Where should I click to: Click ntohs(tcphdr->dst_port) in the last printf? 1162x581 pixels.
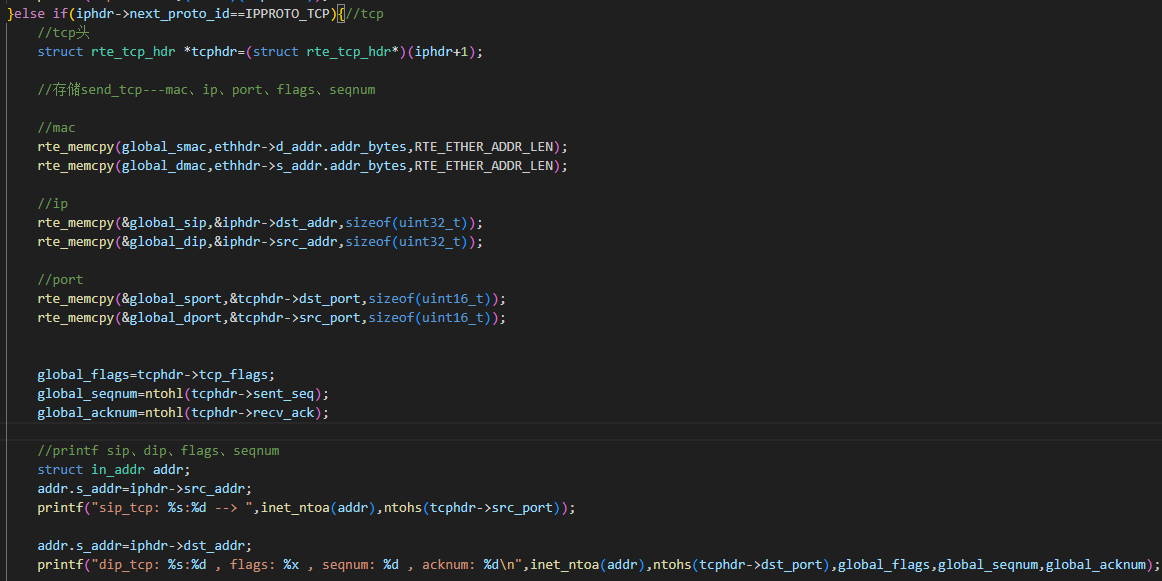click(741, 565)
